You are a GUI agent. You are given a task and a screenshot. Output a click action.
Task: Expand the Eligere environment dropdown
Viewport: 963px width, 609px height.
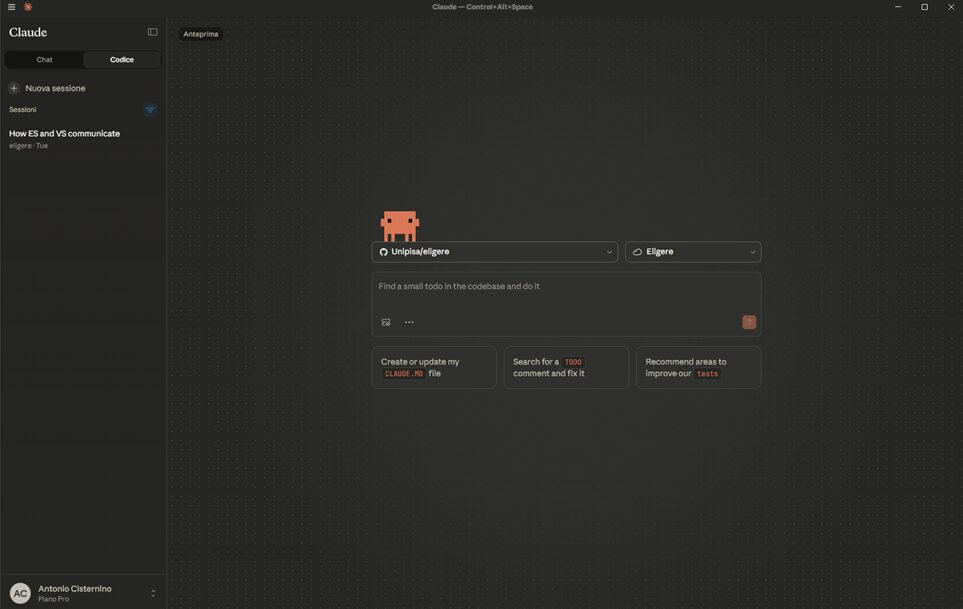coord(693,252)
